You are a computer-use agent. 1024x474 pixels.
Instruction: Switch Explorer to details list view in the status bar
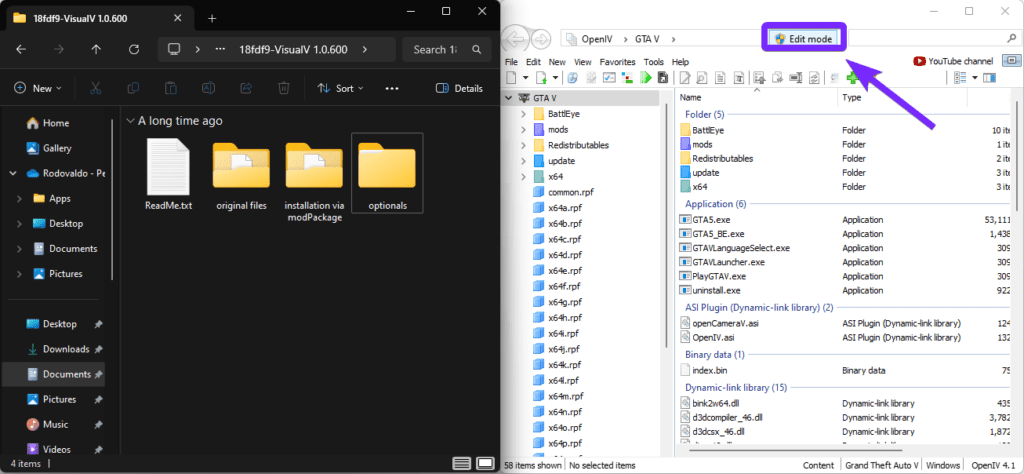(462, 464)
